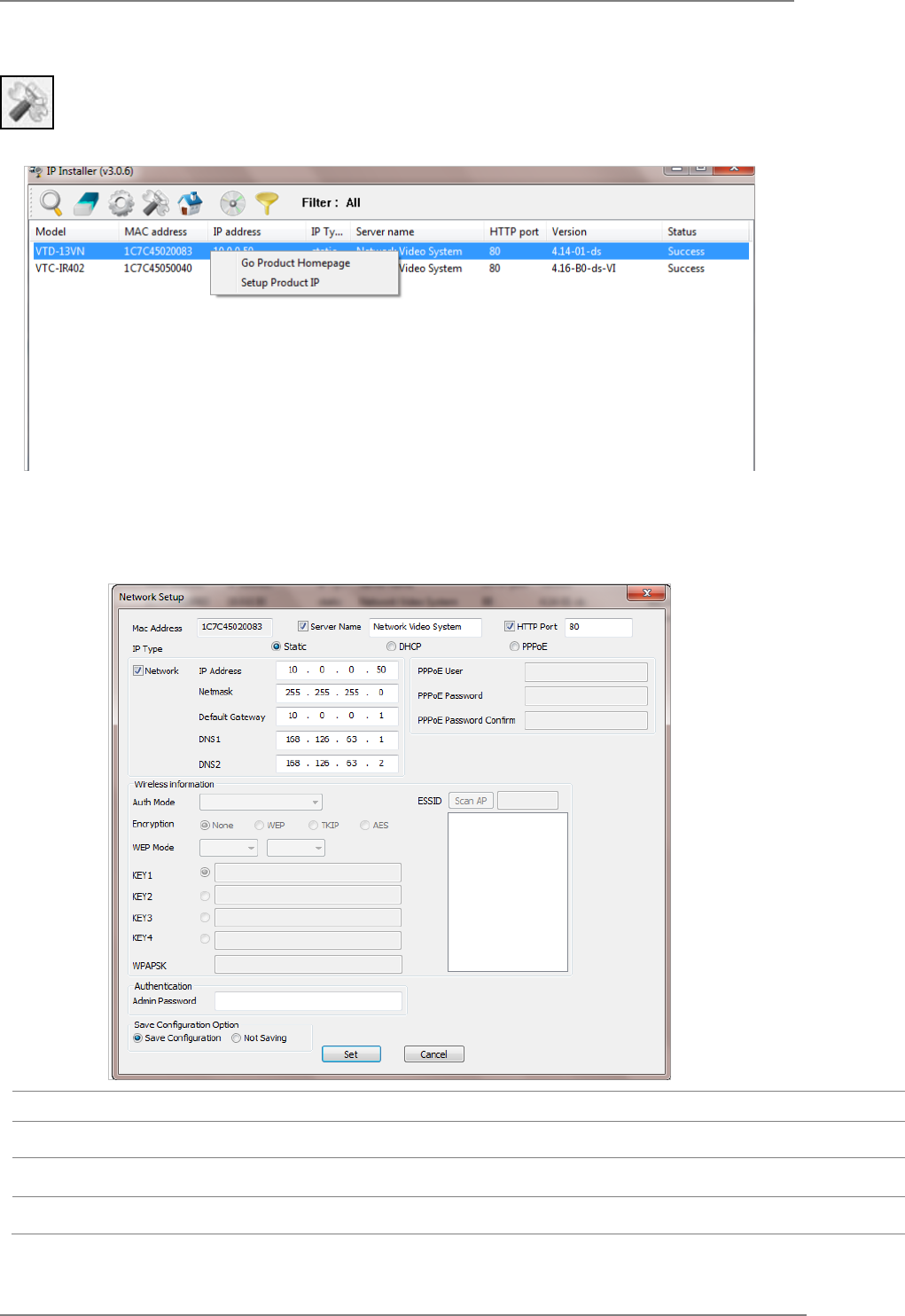Open the Auth Mode dropdown
Image resolution: width=905 pixels, height=1316 pixels.
tap(261, 802)
